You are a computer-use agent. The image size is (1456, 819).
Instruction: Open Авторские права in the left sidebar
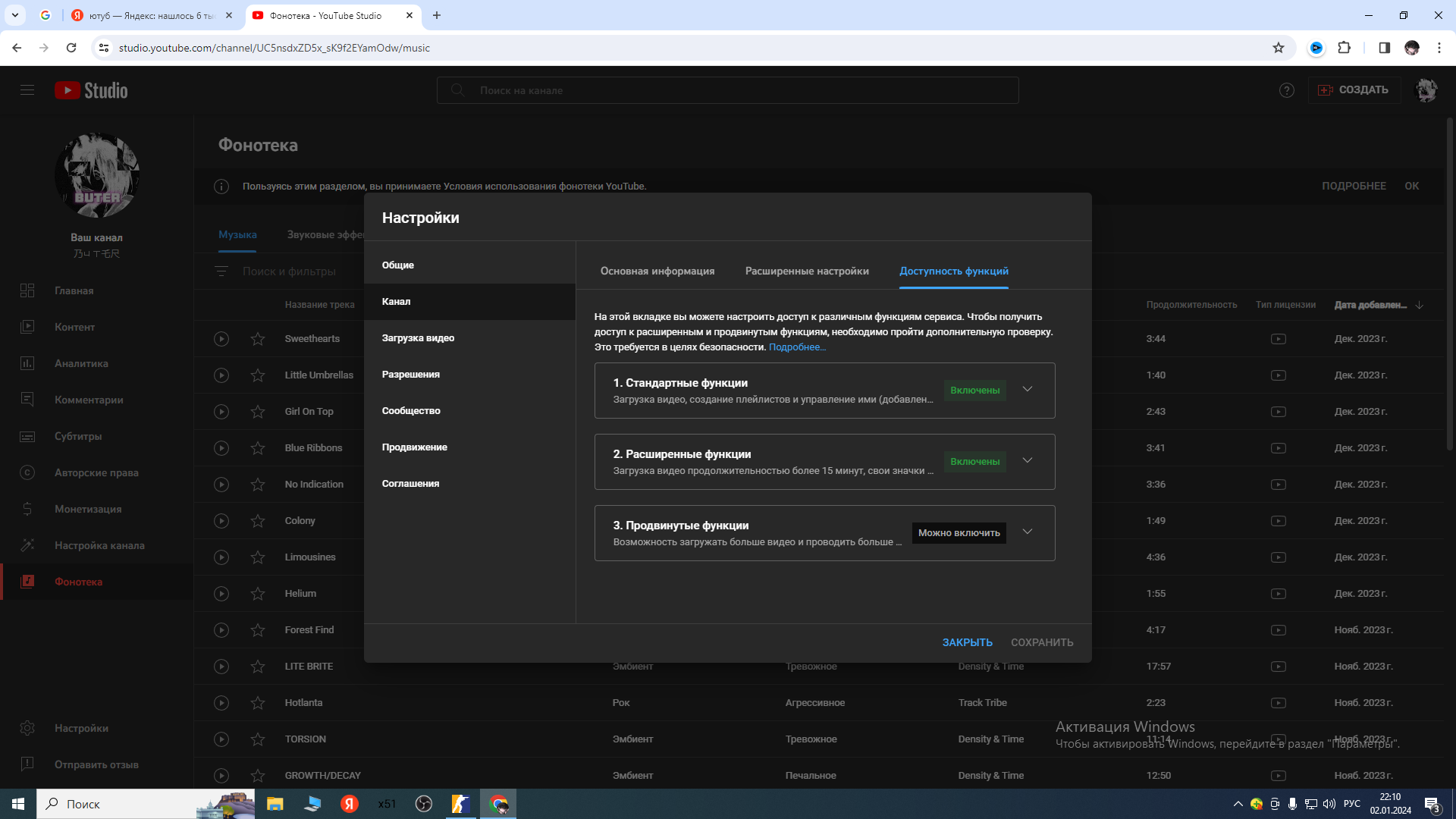(x=96, y=472)
